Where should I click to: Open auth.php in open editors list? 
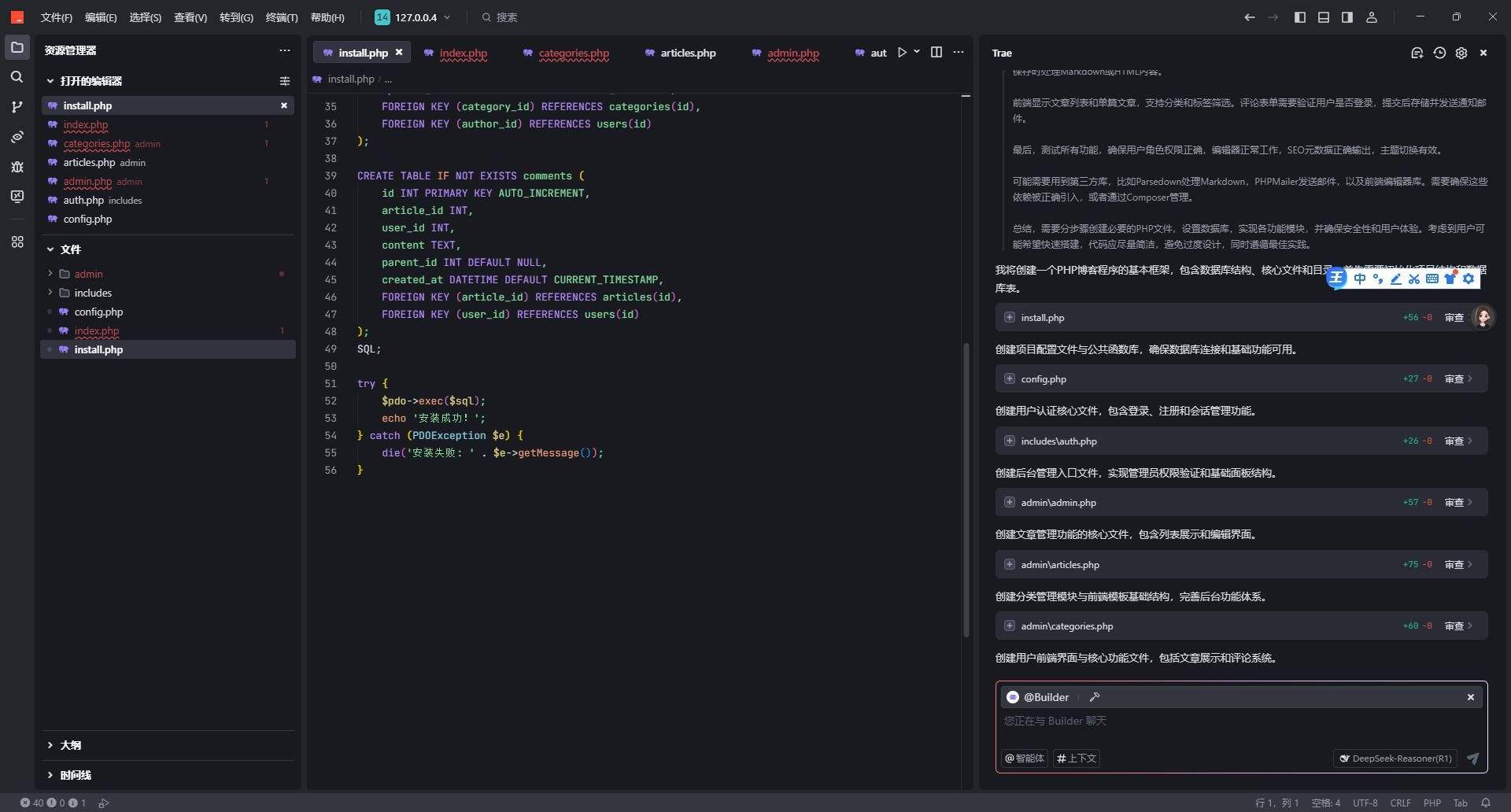pyautogui.click(x=102, y=201)
